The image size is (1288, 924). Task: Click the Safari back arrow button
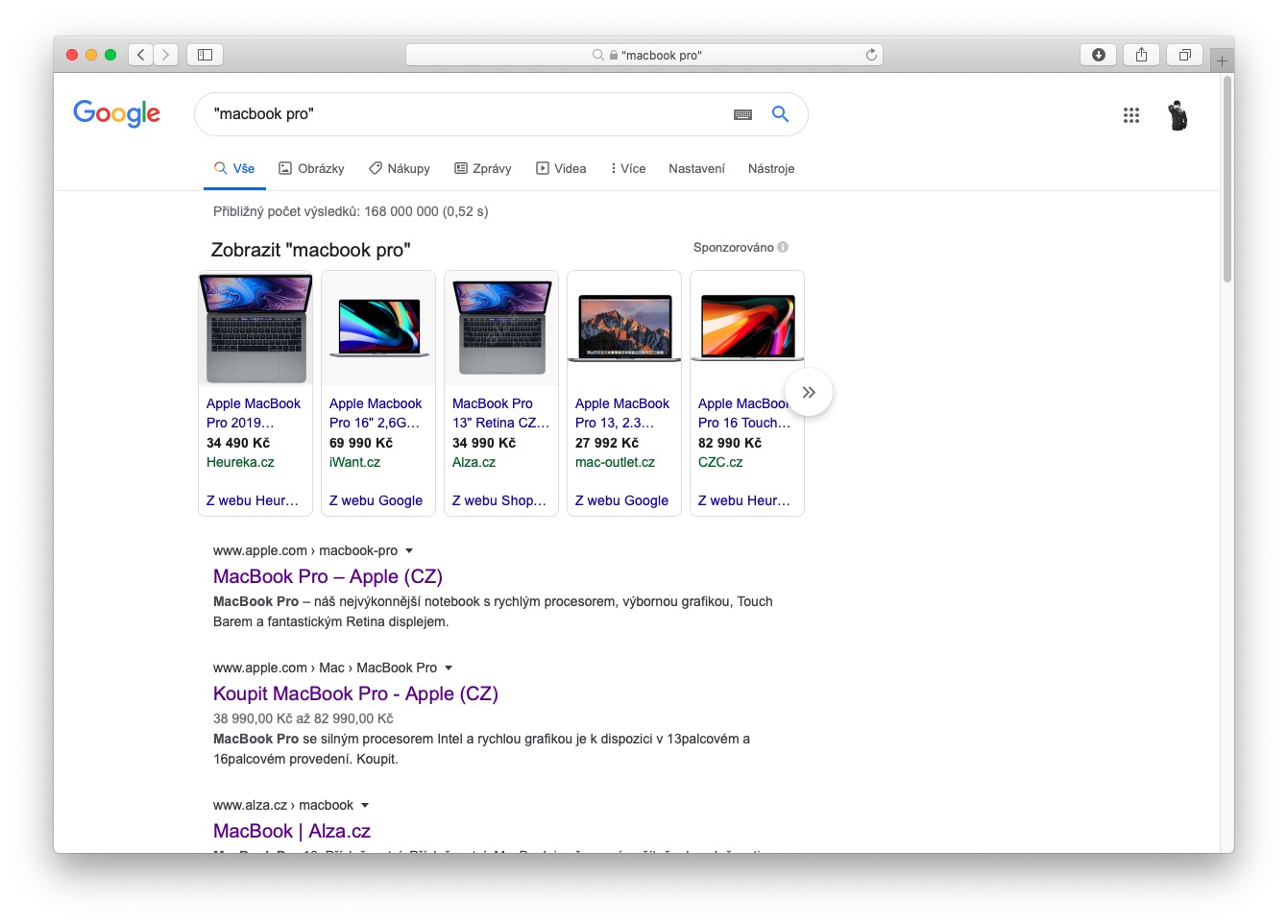[x=141, y=55]
